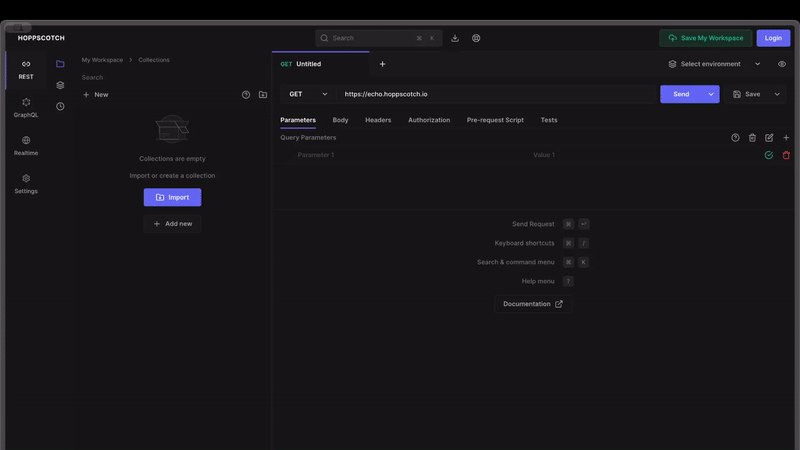
Task: Open the Environments layers icon panel
Action: tap(60, 85)
